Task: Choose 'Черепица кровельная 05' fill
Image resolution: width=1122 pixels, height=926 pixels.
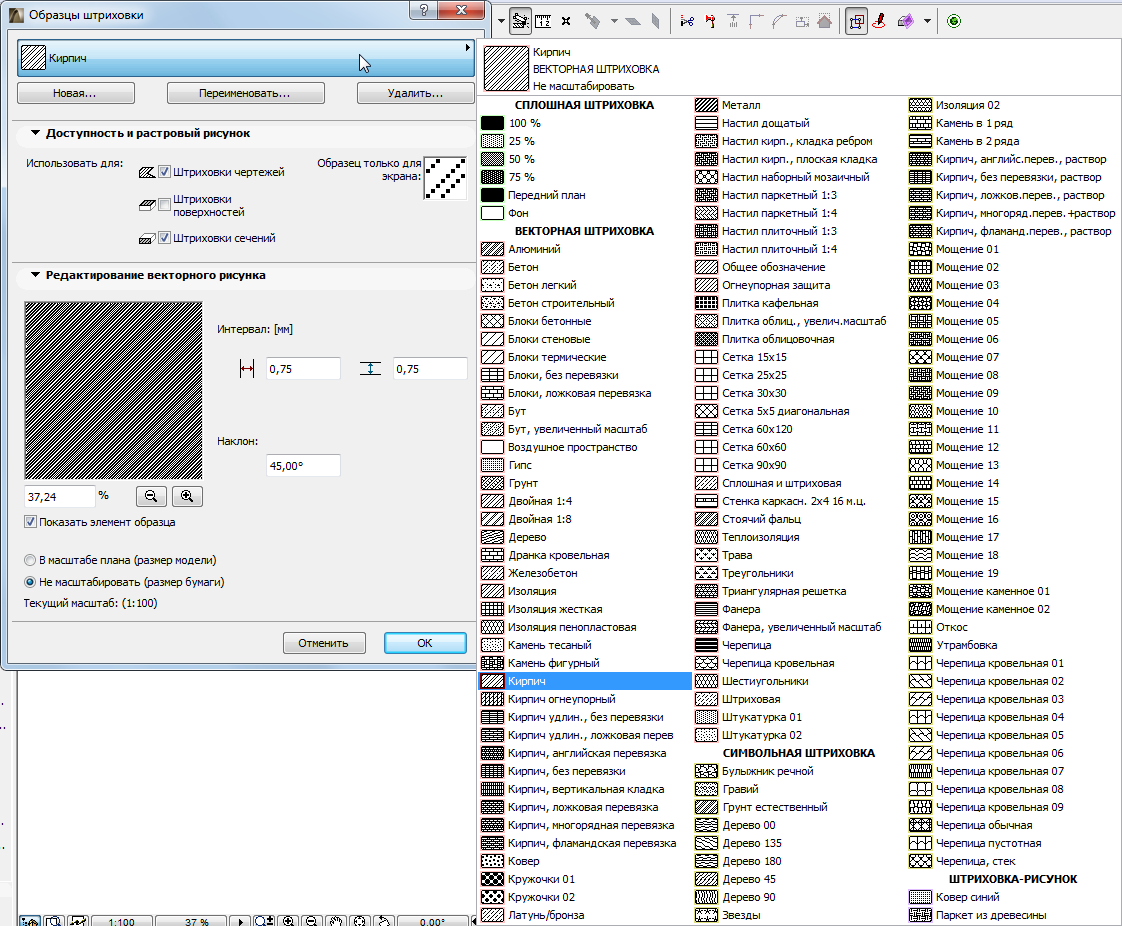Action: click(1014, 735)
